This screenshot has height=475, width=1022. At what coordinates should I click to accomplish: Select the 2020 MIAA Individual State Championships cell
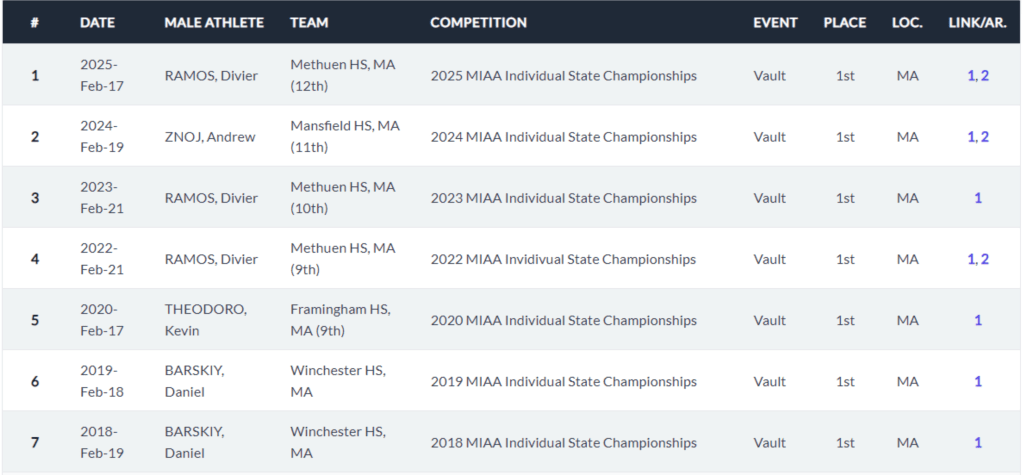point(563,320)
